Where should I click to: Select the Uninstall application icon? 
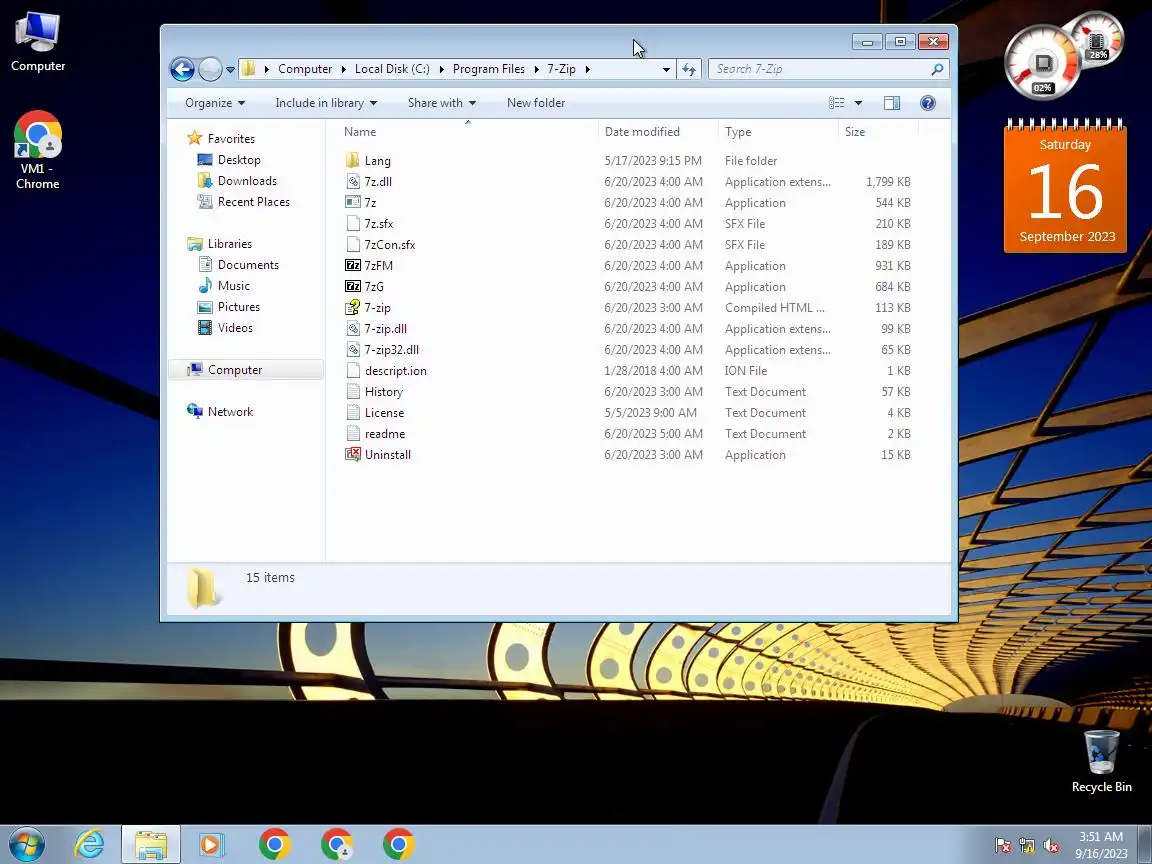click(x=353, y=455)
